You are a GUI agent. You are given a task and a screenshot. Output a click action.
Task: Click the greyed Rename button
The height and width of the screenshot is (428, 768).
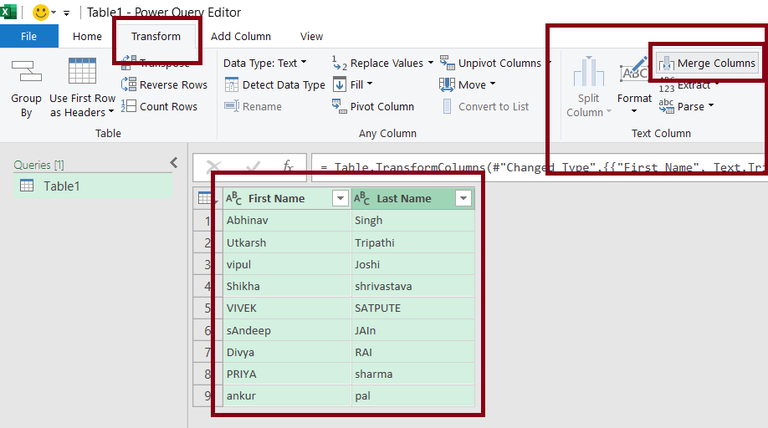pos(253,106)
